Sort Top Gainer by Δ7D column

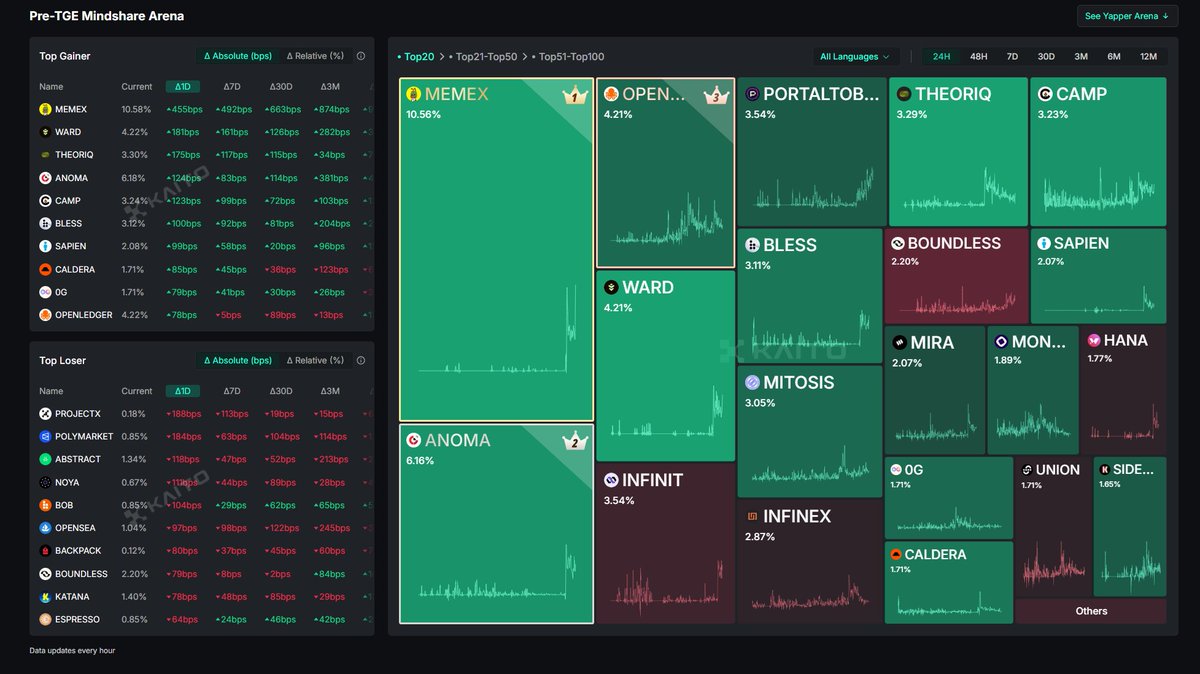(232, 87)
